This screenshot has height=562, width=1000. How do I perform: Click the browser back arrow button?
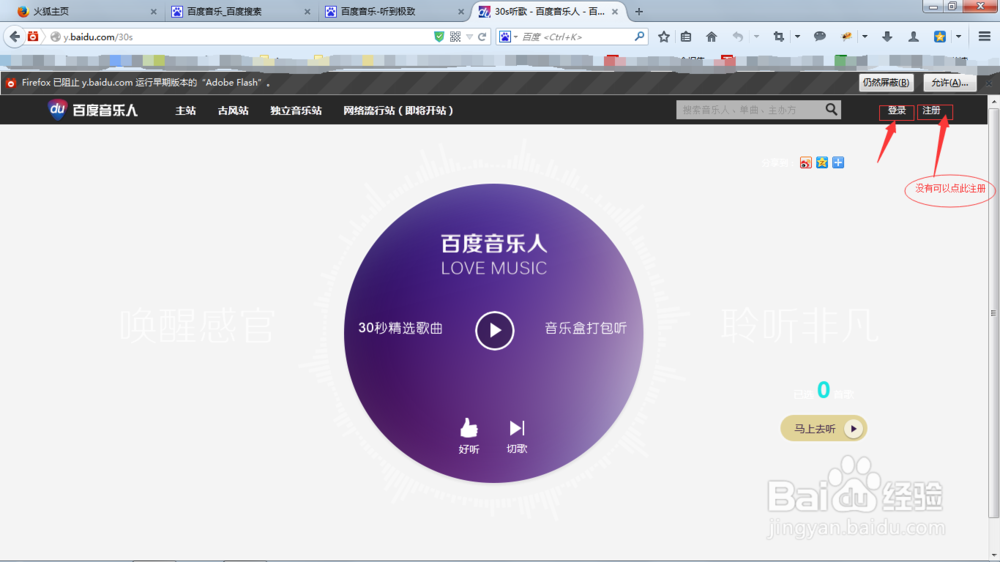click(x=15, y=36)
